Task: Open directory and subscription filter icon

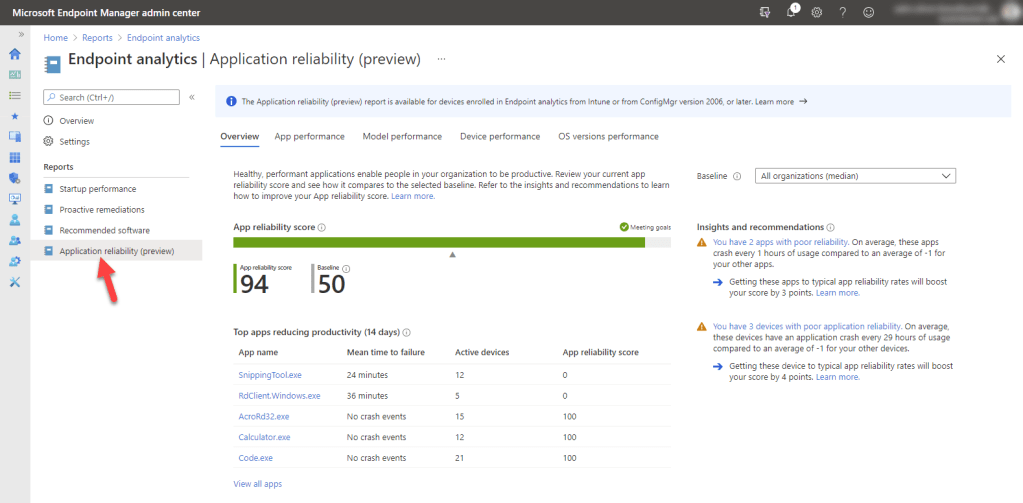Action: click(765, 12)
